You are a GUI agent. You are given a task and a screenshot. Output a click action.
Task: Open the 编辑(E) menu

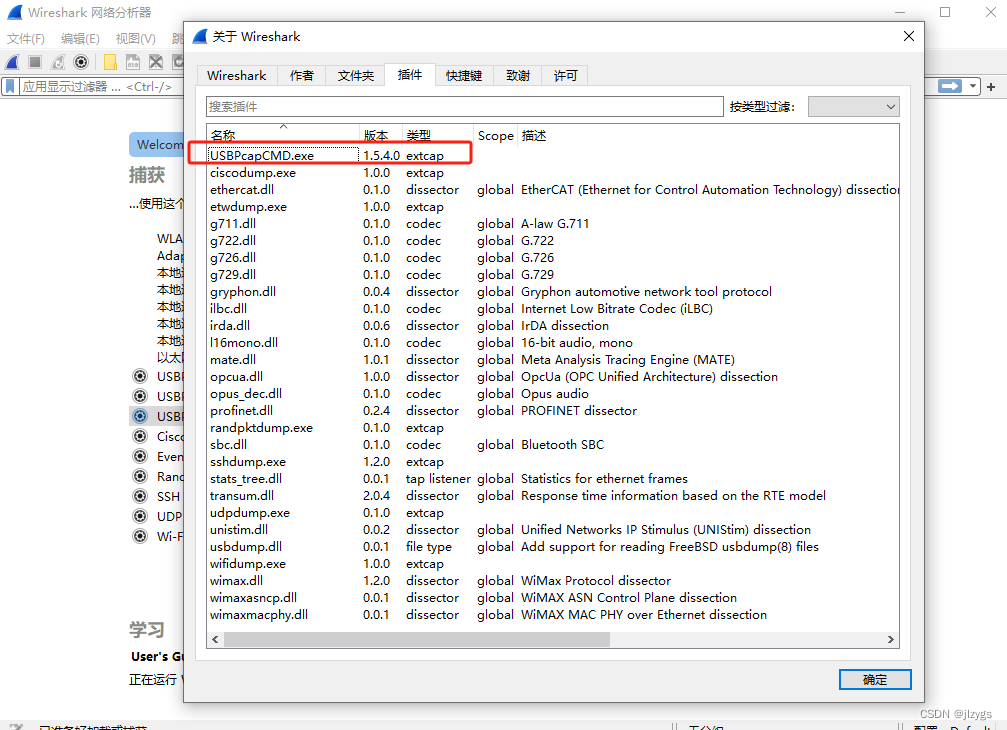(80, 39)
